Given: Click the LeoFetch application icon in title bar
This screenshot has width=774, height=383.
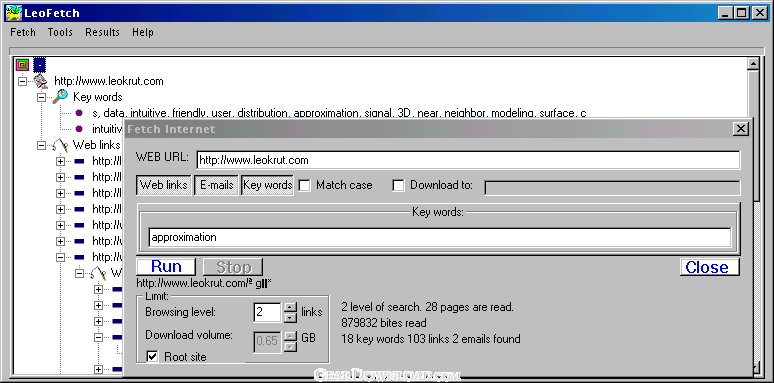Looking at the screenshot, I should 14,12.
